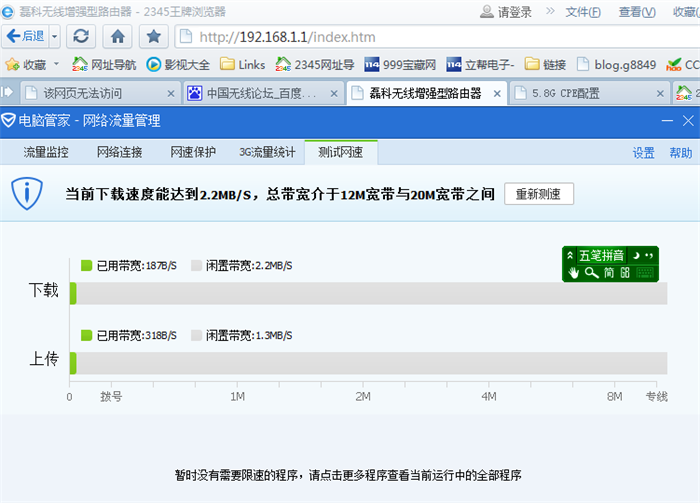
Task: Click the blue info shield icon
Action: [x=27, y=193]
